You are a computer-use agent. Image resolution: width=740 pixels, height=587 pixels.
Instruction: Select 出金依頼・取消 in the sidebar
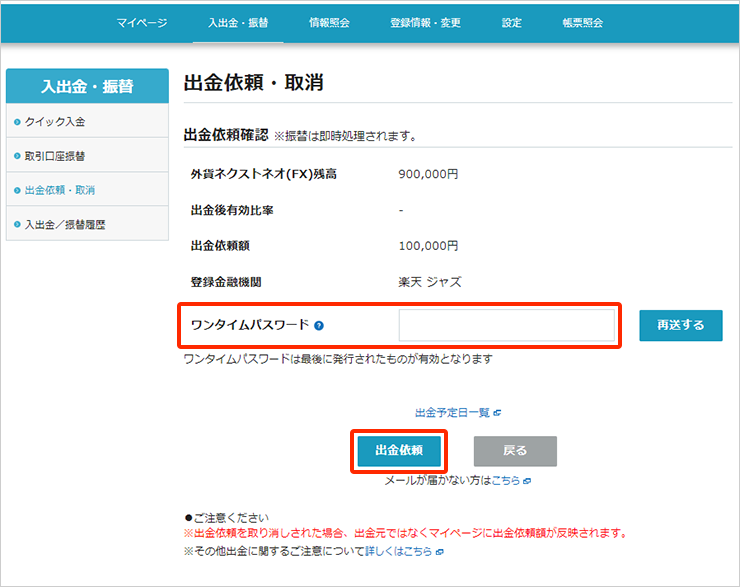click(60, 190)
